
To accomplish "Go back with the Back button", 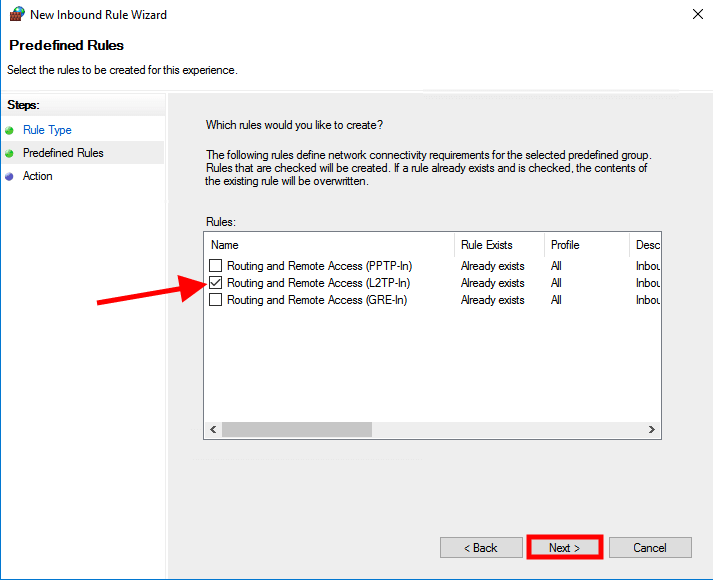I will point(481,547).
